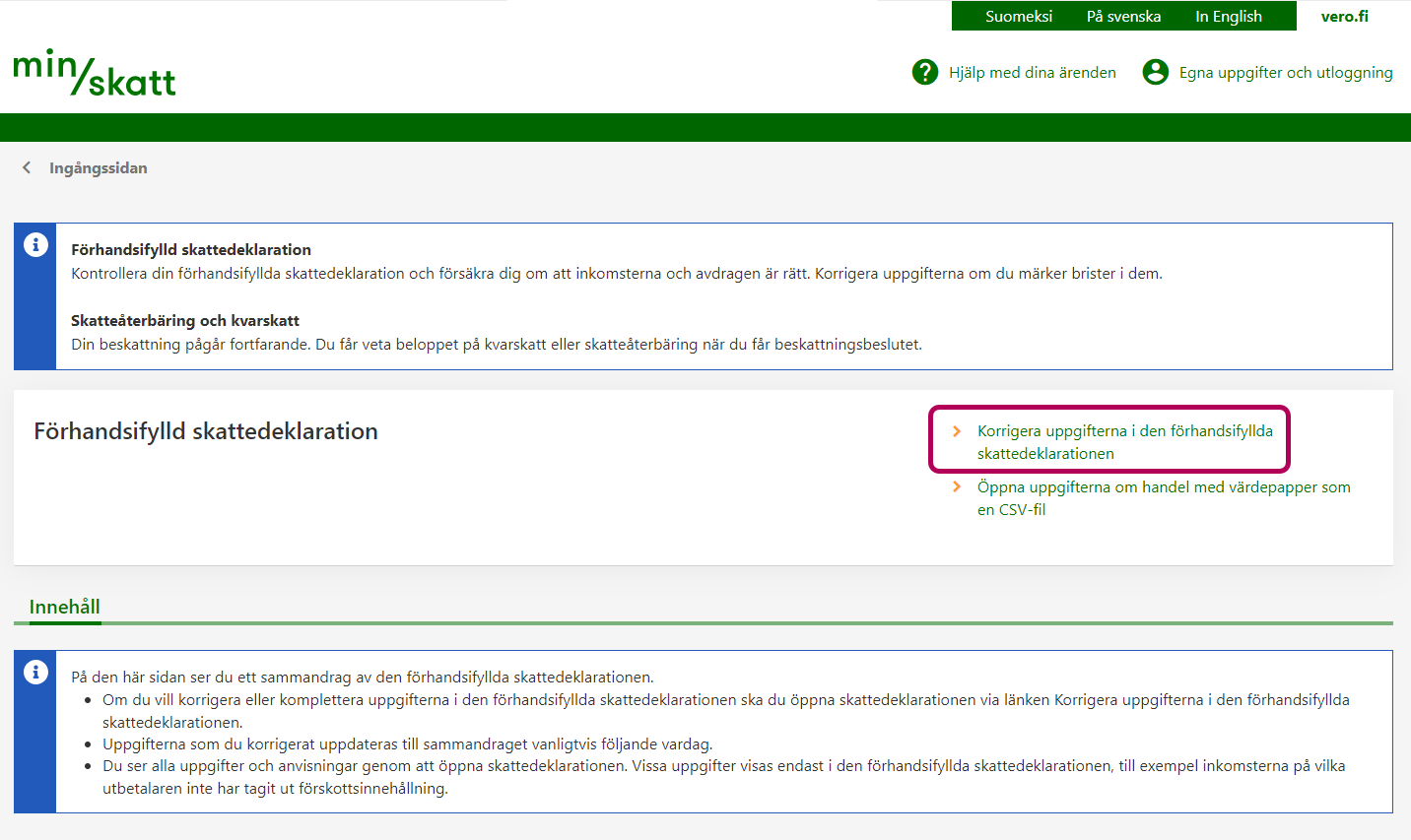Screen dimensions: 1411x840
Task: Change language to In English
Action: click(1228, 17)
